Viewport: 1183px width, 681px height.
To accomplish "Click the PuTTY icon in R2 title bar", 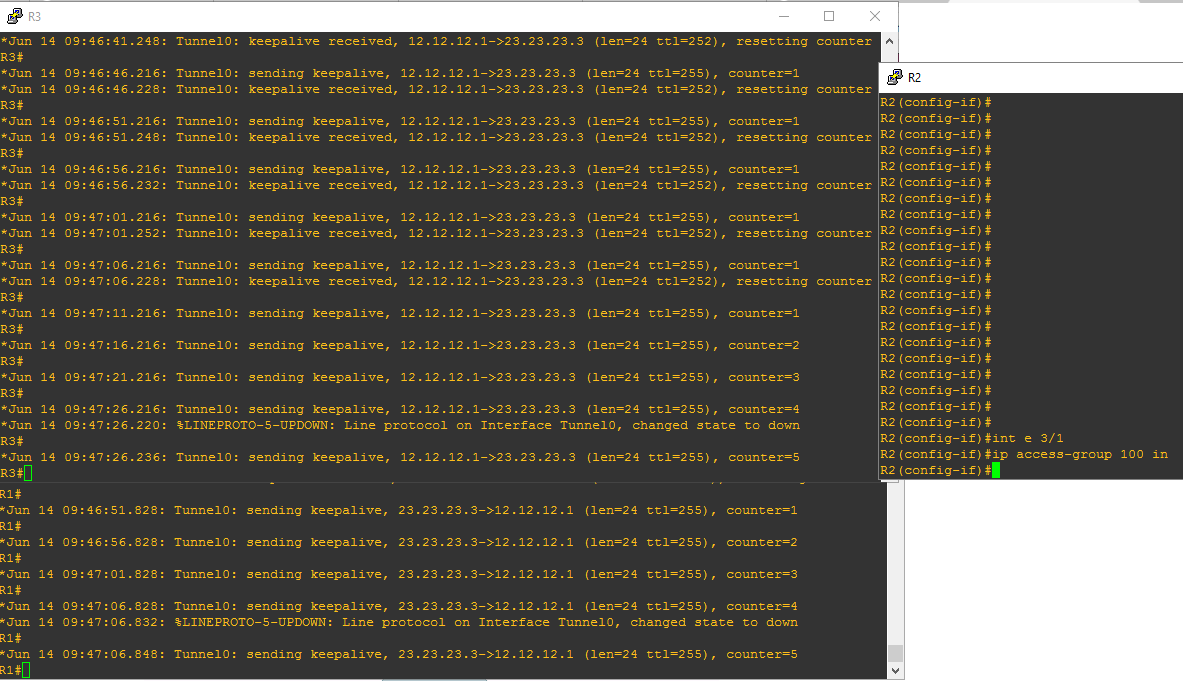I will 894,77.
